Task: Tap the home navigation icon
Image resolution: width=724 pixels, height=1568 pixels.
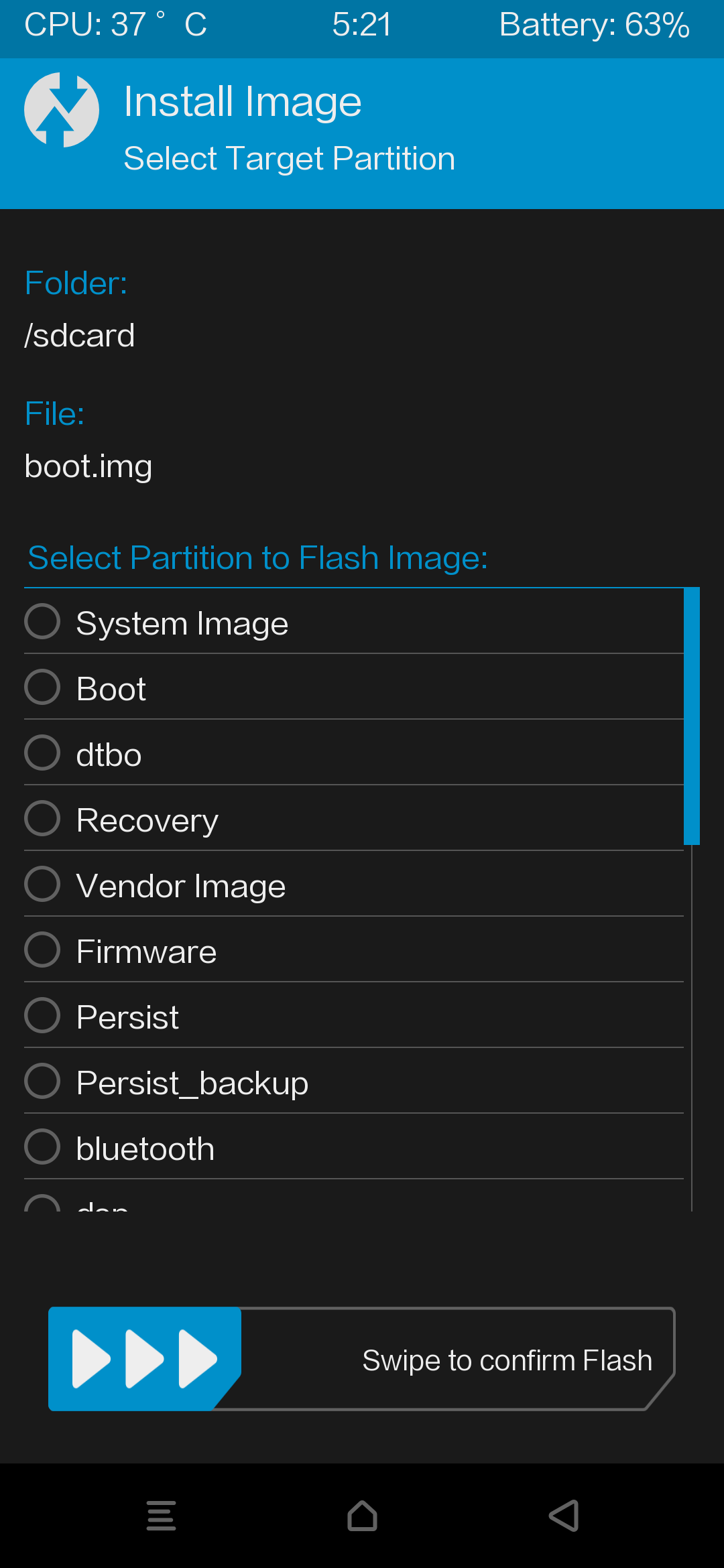Action: (362, 1516)
